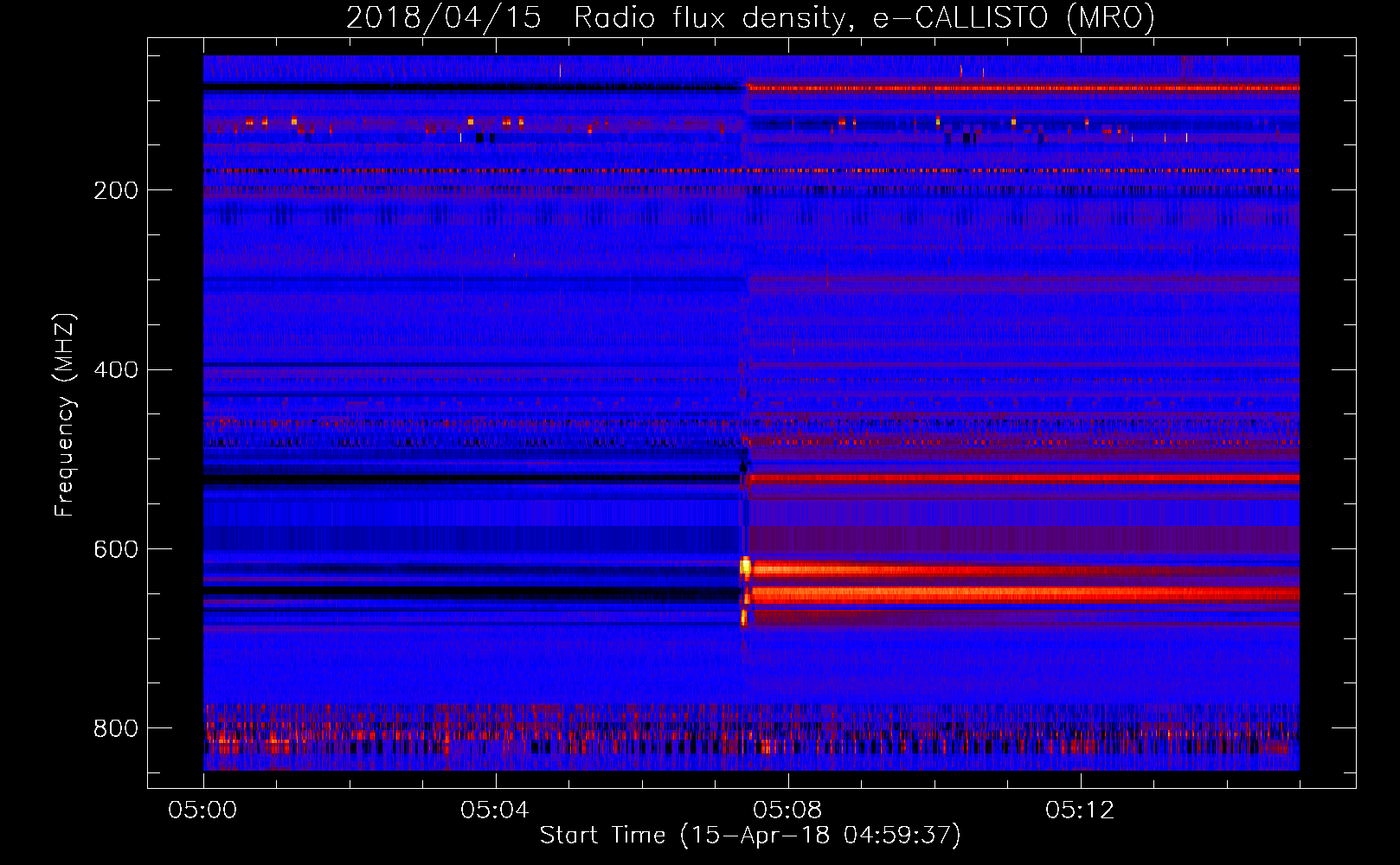Click the 800 frequency tick label
Viewport: 1400px width, 865px height.
116,728
